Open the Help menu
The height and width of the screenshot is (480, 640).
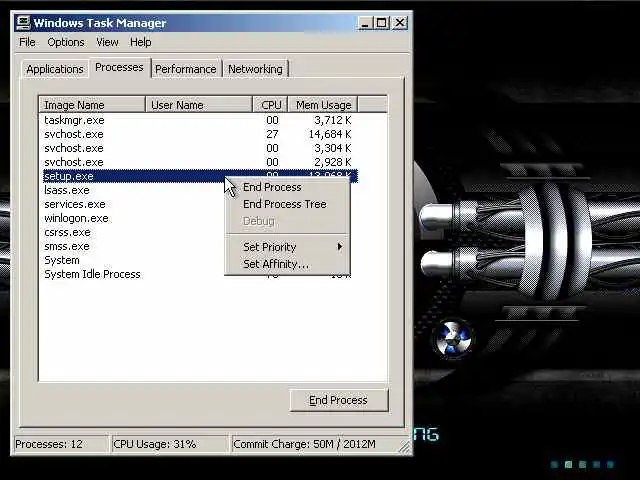click(140, 42)
